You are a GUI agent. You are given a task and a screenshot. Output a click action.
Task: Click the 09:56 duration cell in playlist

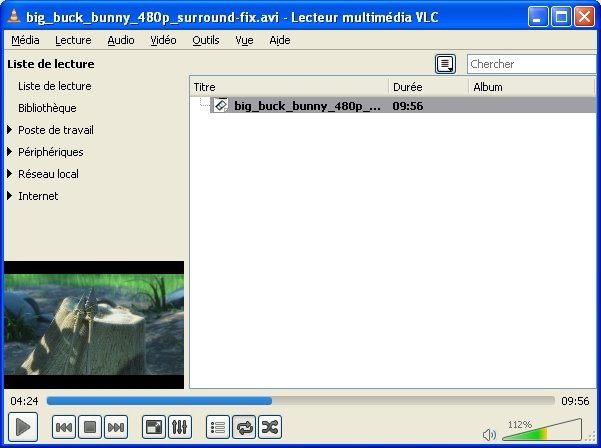click(x=408, y=106)
